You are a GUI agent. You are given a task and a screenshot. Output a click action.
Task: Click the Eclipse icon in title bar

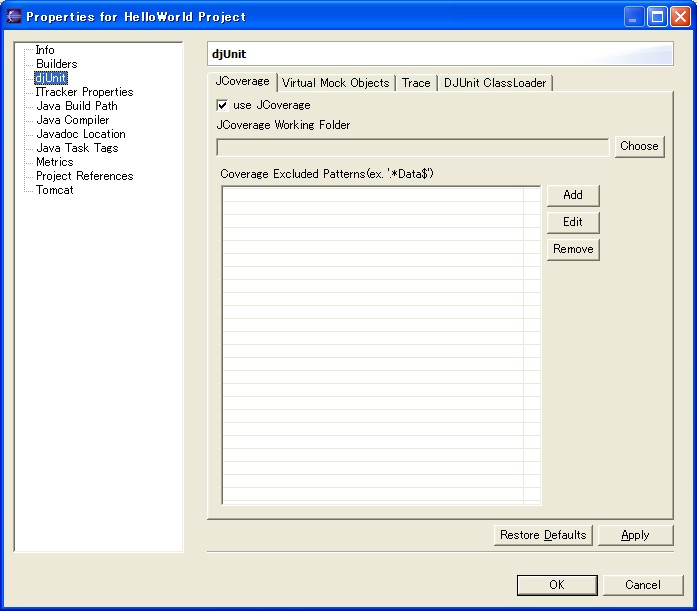coord(14,16)
